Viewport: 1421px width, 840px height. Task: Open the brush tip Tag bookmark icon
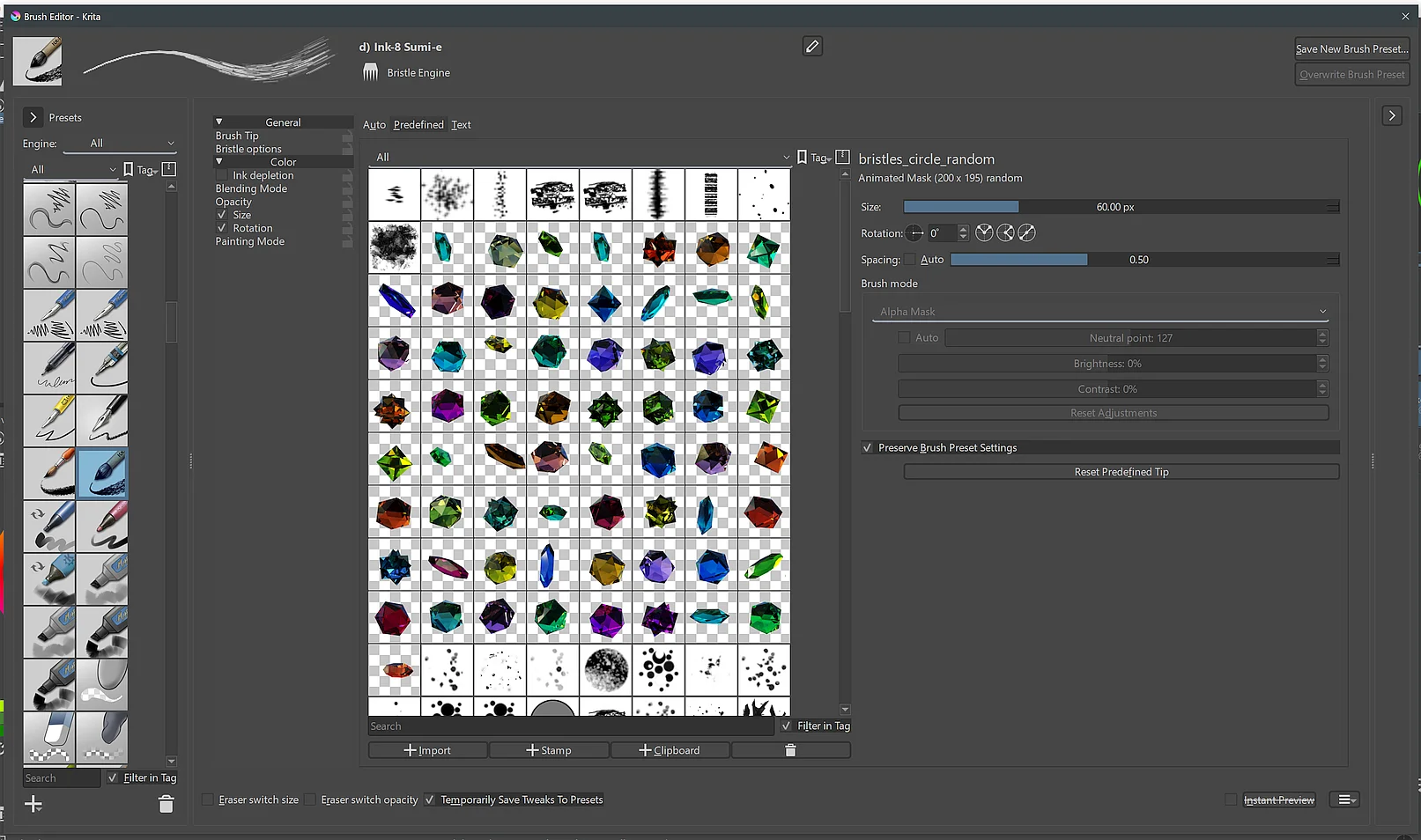click(x=803, y=158)
